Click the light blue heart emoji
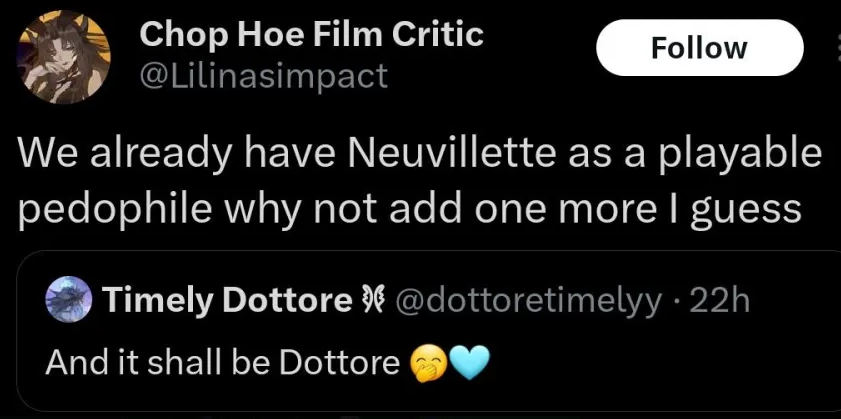Viewport: 841px width, 419px height. click(x=468, y=364)
